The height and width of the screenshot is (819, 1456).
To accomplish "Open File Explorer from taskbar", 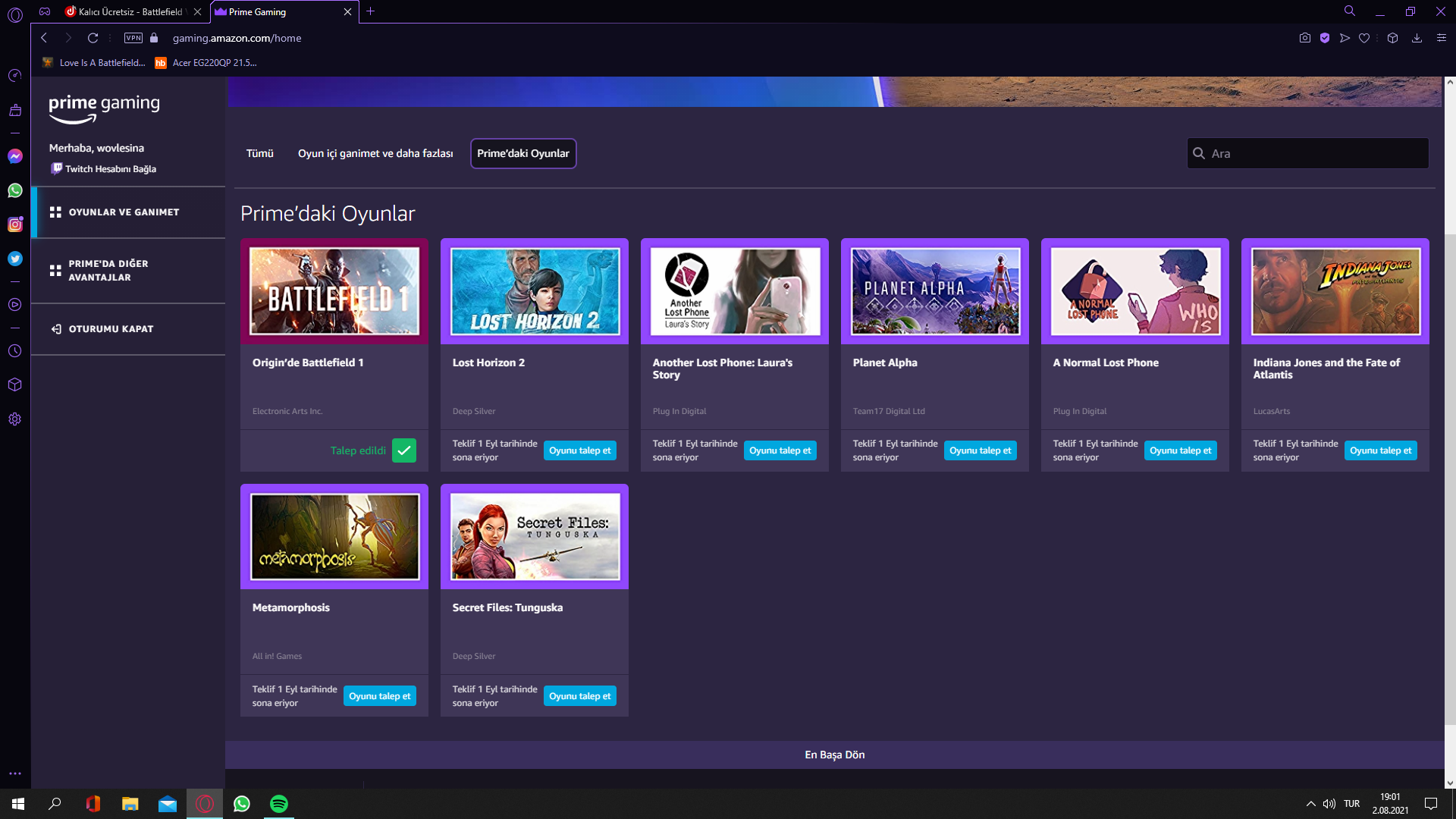I will [130, 804].
